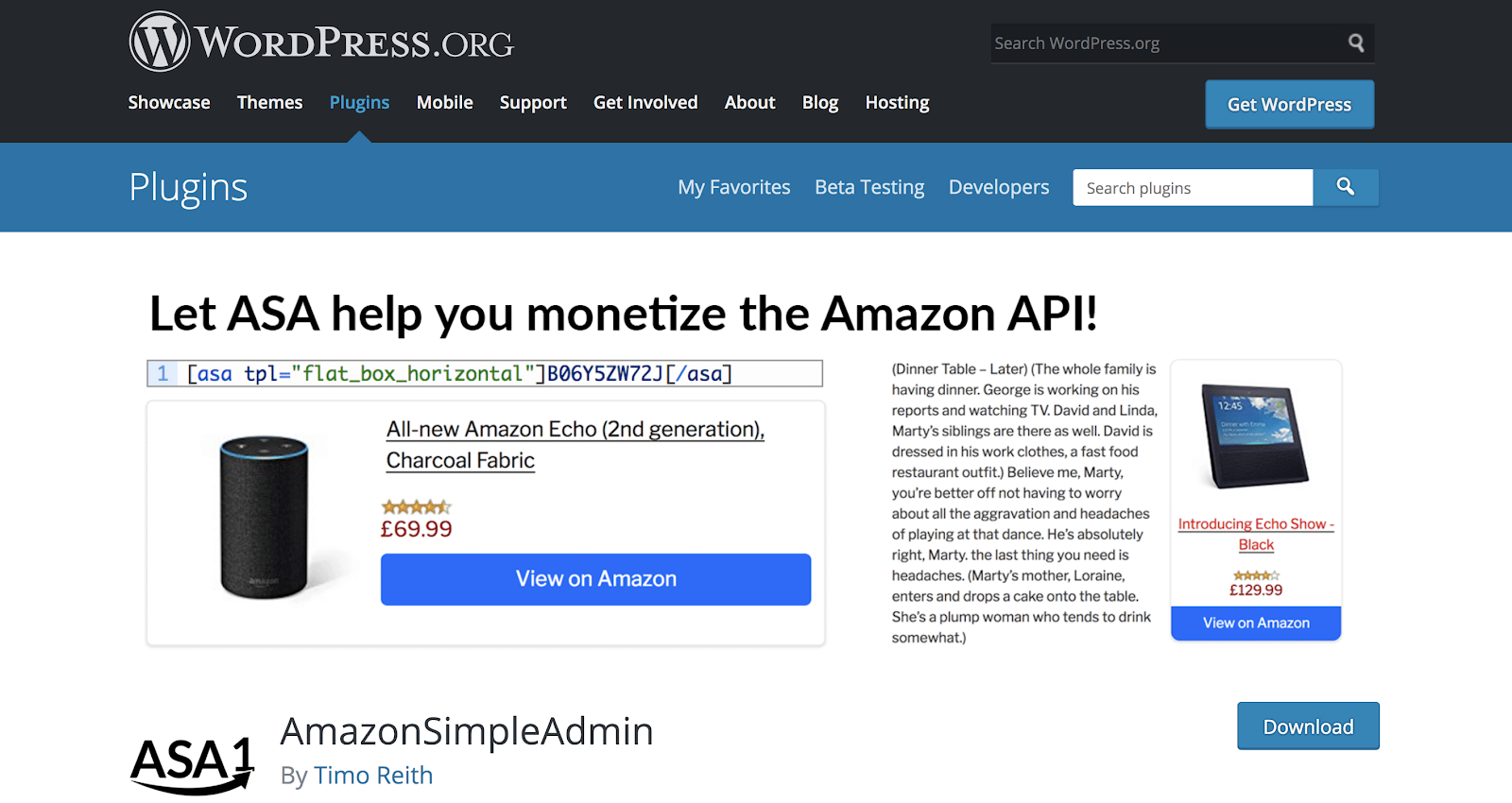Screen dimensions: 1512x803
Task: Click the Amazon Echo product image
Action: click(x=265, y=517)
